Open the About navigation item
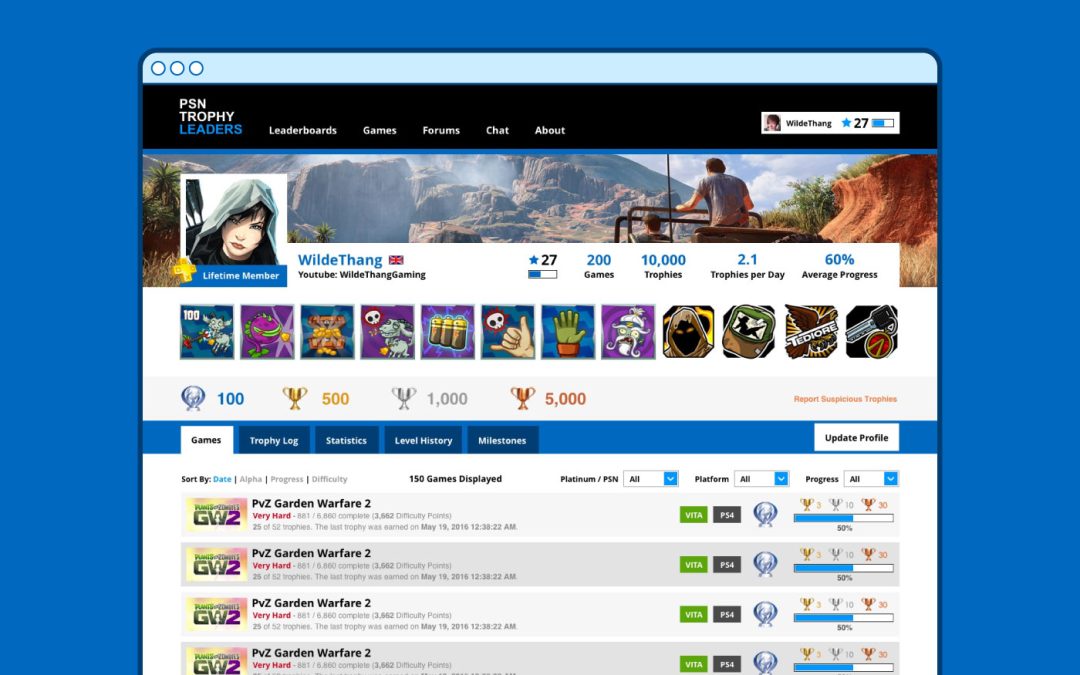Viewport: 1080px width, 675px height. tap(550, 130)
